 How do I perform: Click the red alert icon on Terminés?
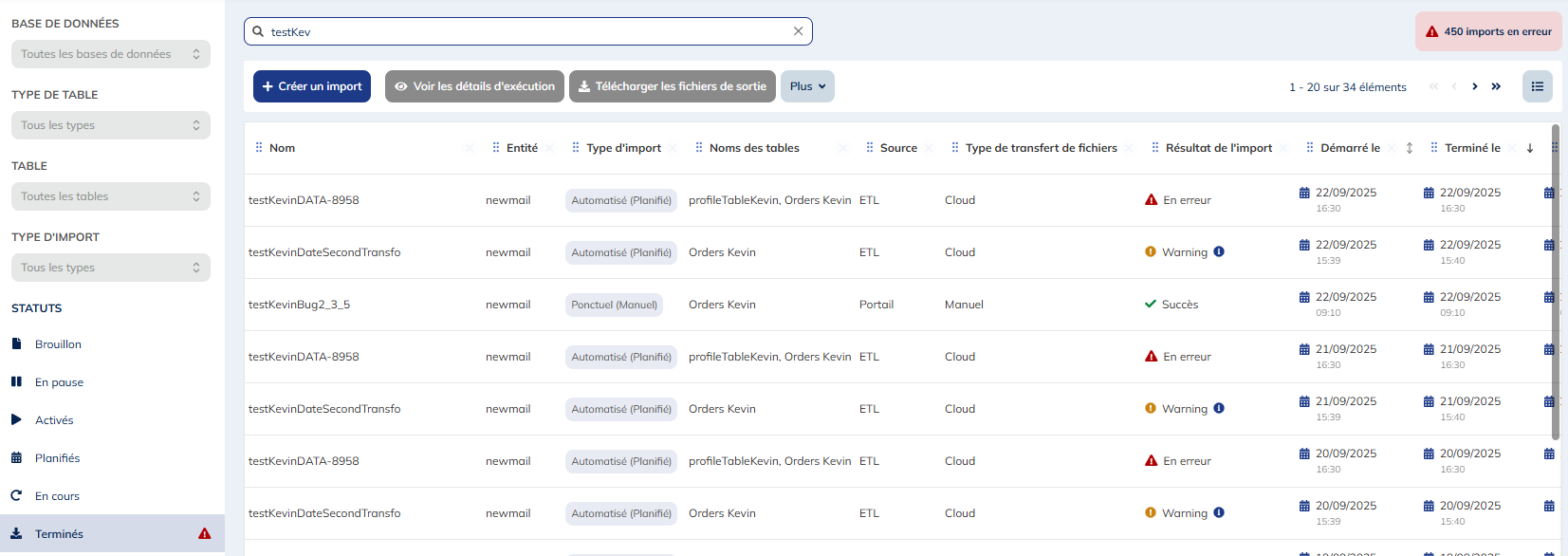coord(204,534)
